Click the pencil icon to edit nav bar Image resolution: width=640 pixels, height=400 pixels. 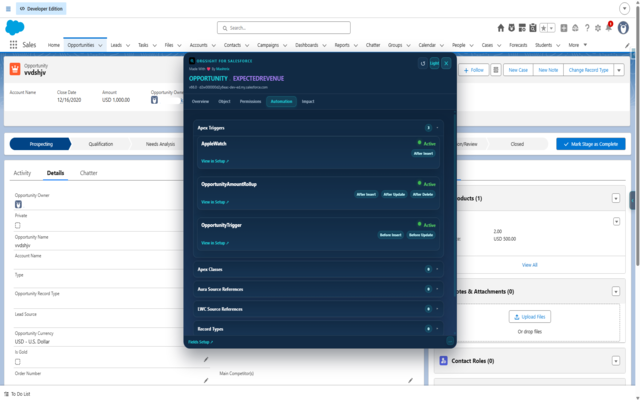[x=627, y=45]
